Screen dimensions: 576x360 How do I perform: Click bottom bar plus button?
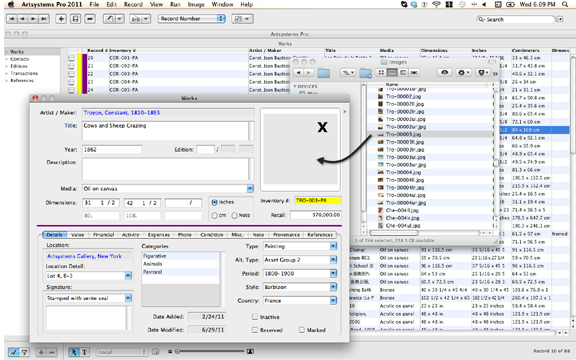pyautogui.click(x=41, y=352)
